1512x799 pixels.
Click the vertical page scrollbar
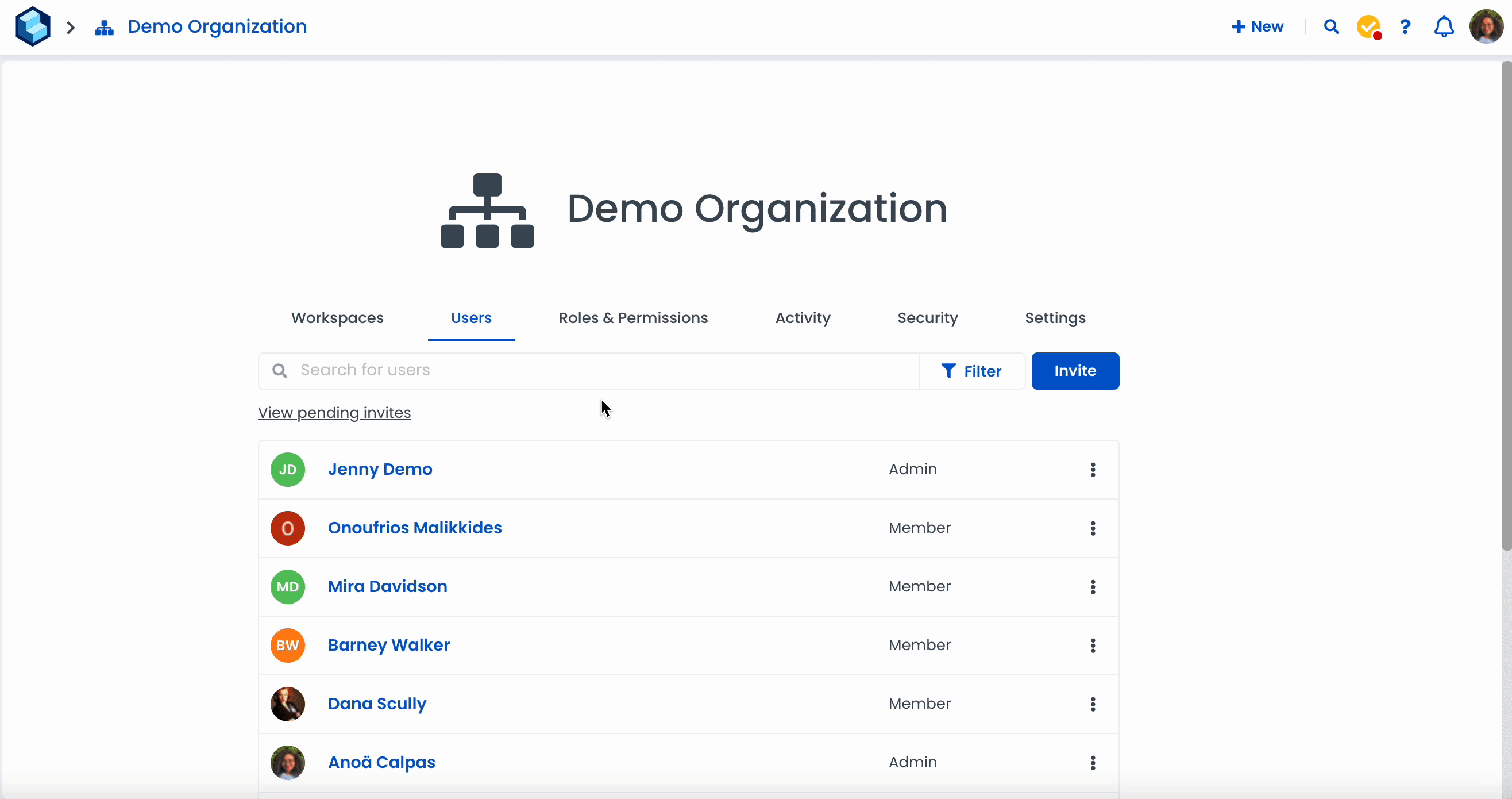(1506, 305)
